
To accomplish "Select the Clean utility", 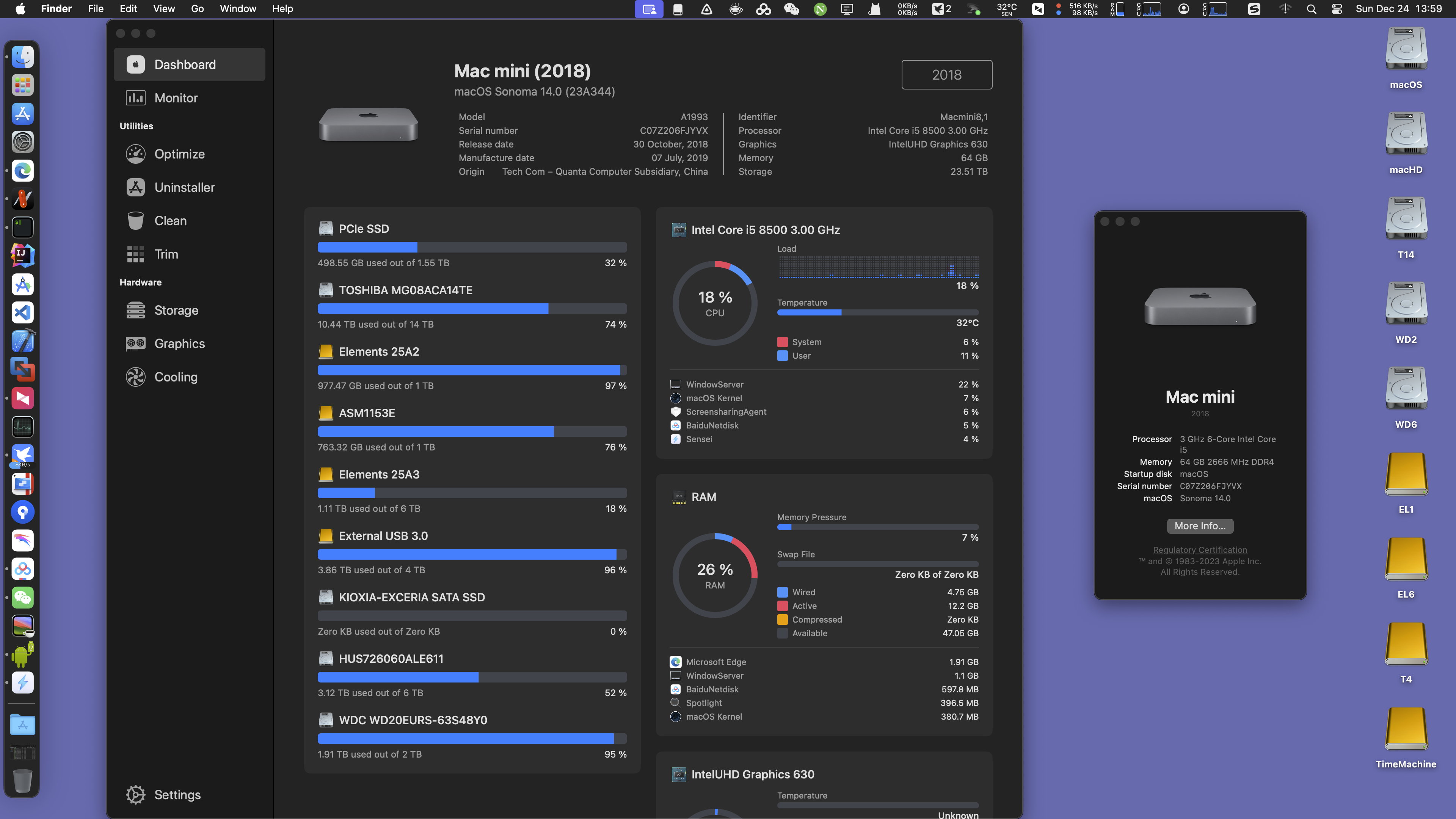I will click(189, 220).
